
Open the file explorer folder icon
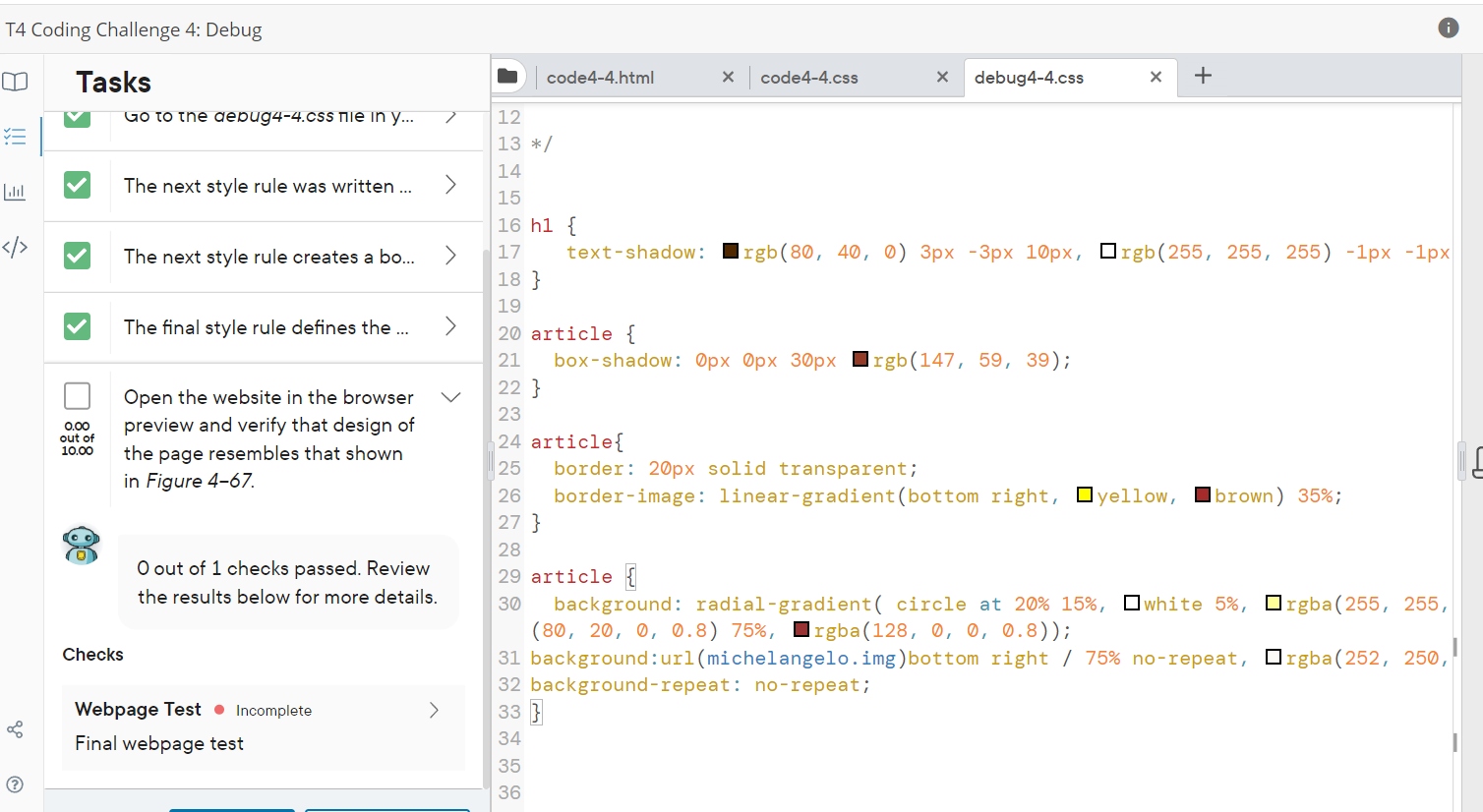click(x=509, y=76)
